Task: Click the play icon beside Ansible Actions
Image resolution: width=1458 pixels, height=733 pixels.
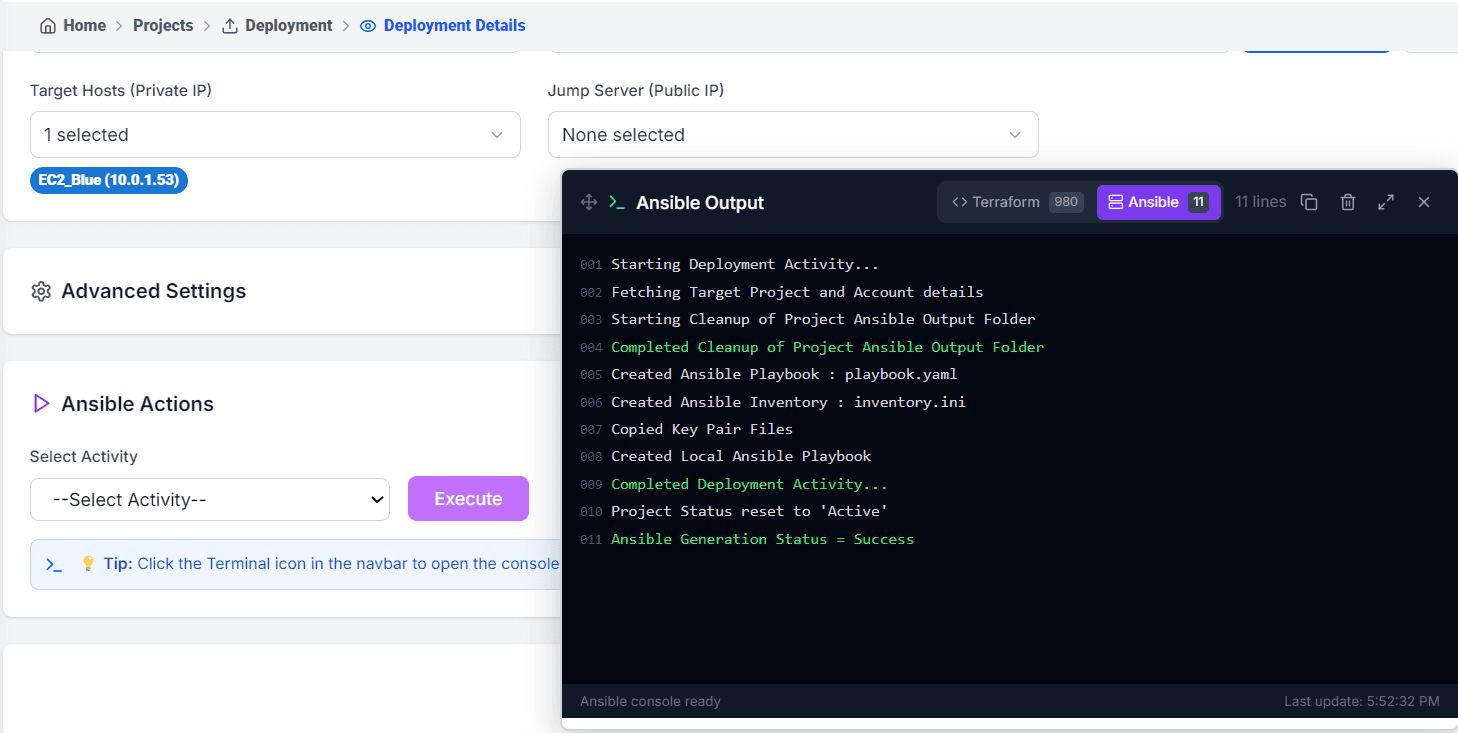Action: pyautogui.click(x=41, y=403)
